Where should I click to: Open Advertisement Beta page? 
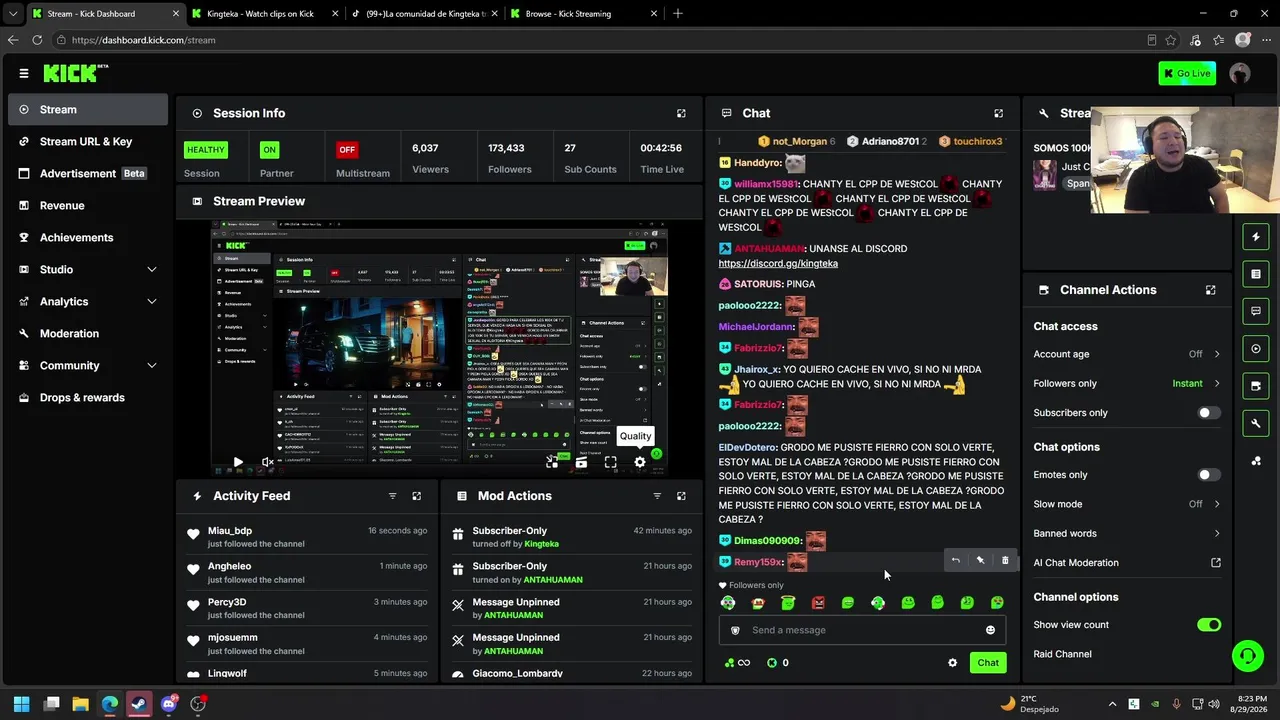(x=88, y=174)
